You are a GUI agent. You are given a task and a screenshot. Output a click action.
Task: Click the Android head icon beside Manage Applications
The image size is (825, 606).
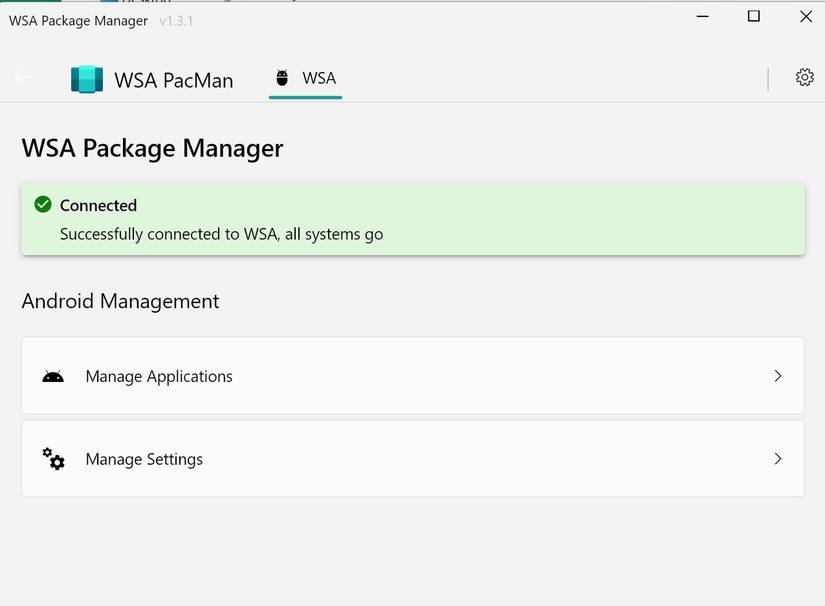pos(53,376)
